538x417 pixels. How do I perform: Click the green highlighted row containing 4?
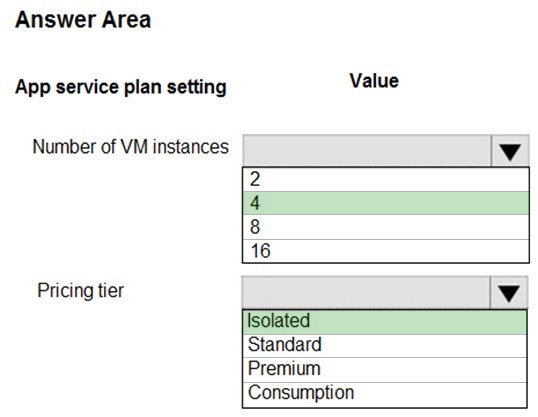(386, 203)
